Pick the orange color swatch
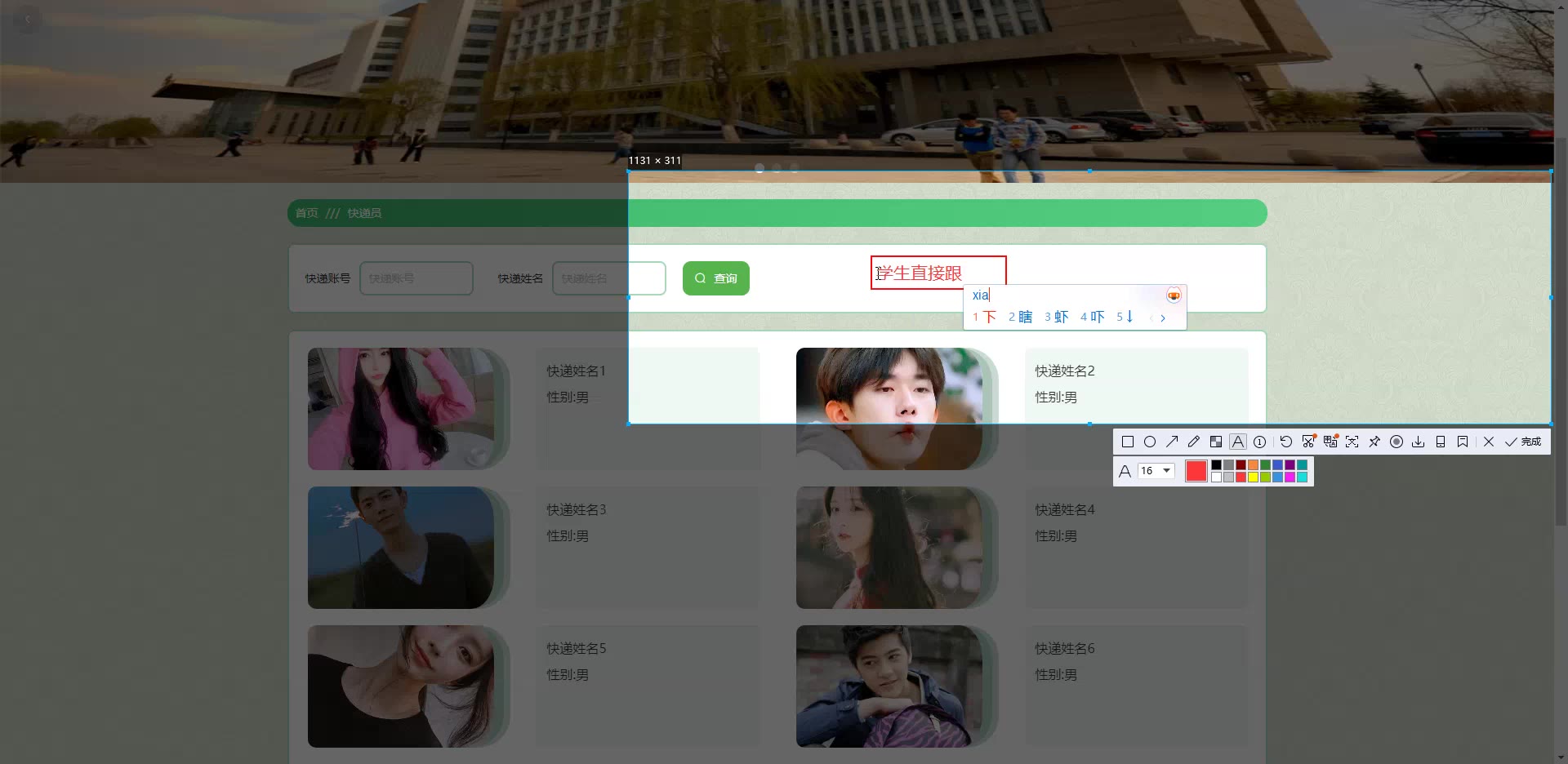The width and height of the screenshot is (1568, 764). (x=1253, y=465)
